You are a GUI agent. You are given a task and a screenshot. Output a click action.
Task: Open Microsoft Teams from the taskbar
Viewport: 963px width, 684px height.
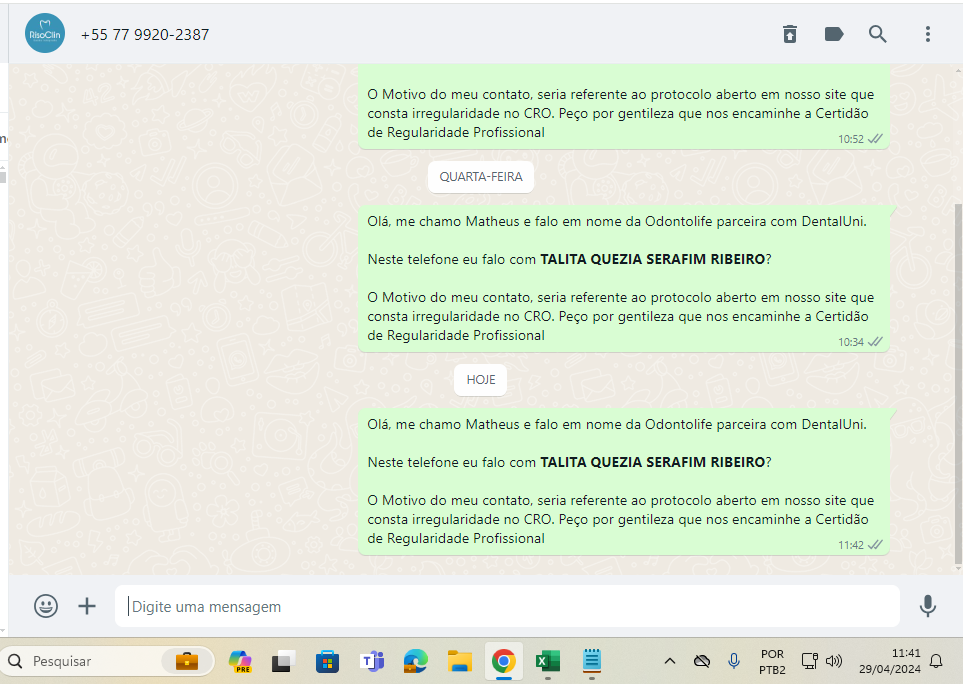[x=372, y=661]
